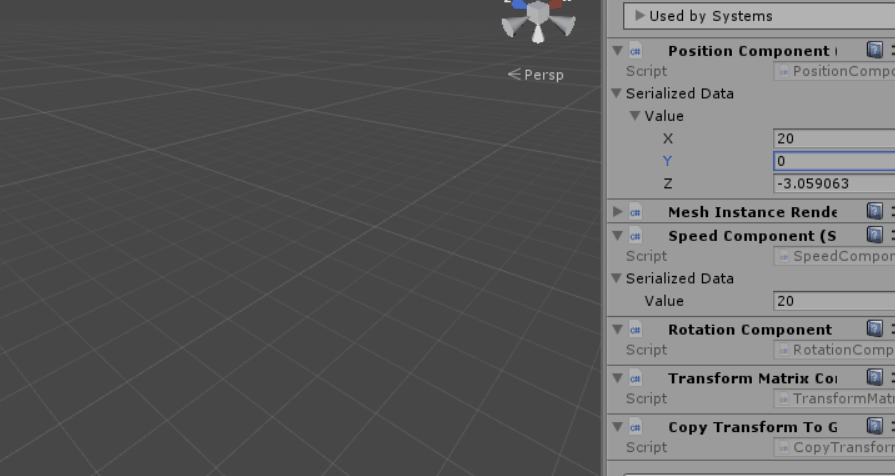895x476 pixels.
Task: Click the Rotation Component script icon
Action: click(635, 329)
